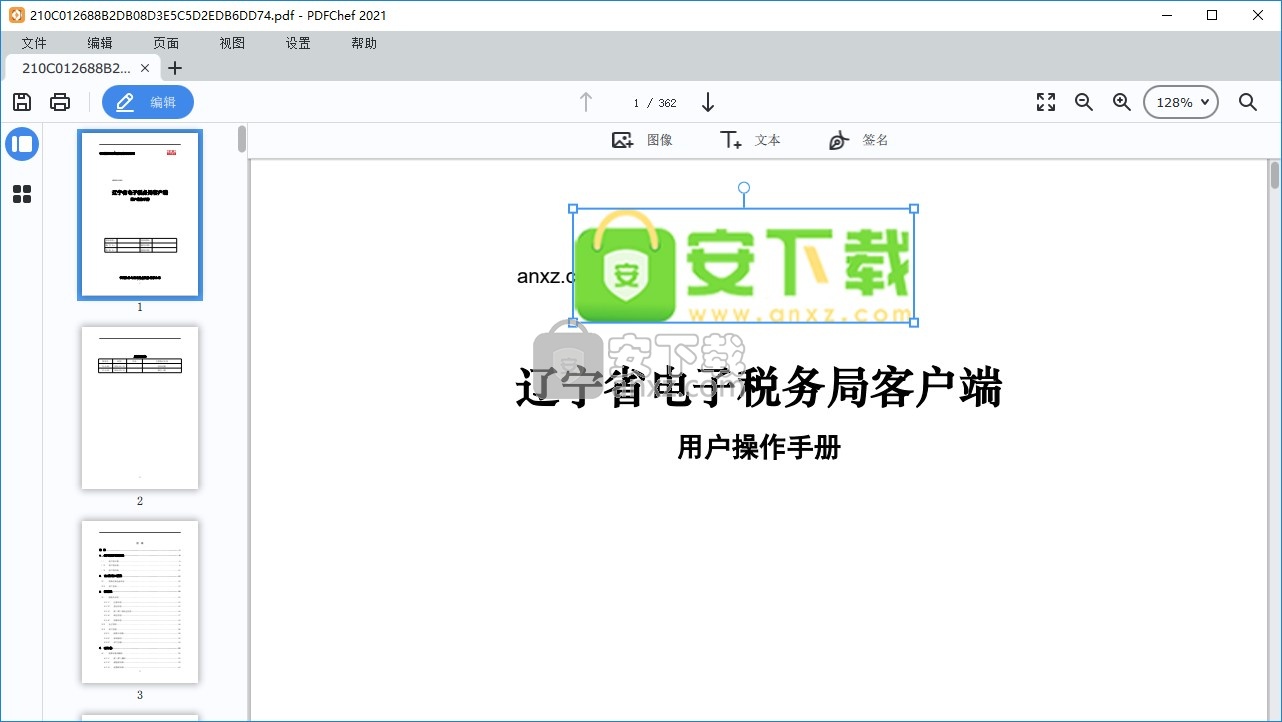The image size is (1282, 722).
Task: Open the 编辑 menu in menu bar
Action: 100,43
